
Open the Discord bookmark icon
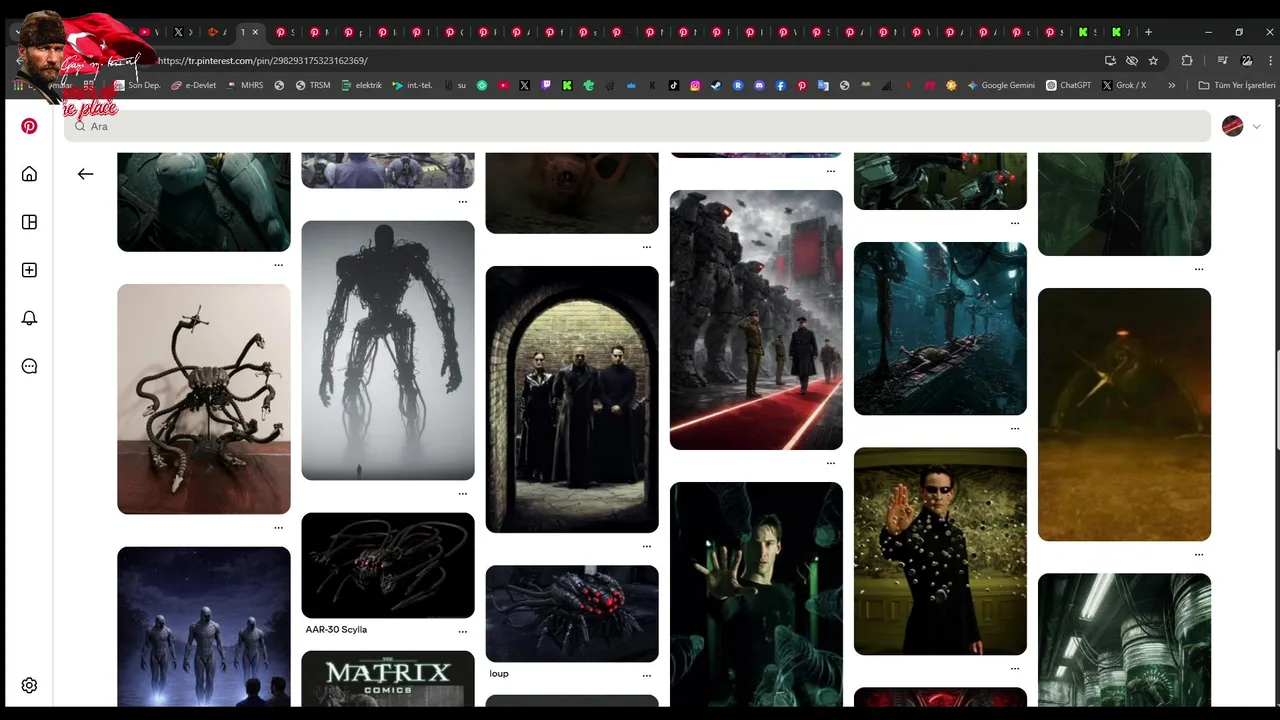click(x=759, y=86)
